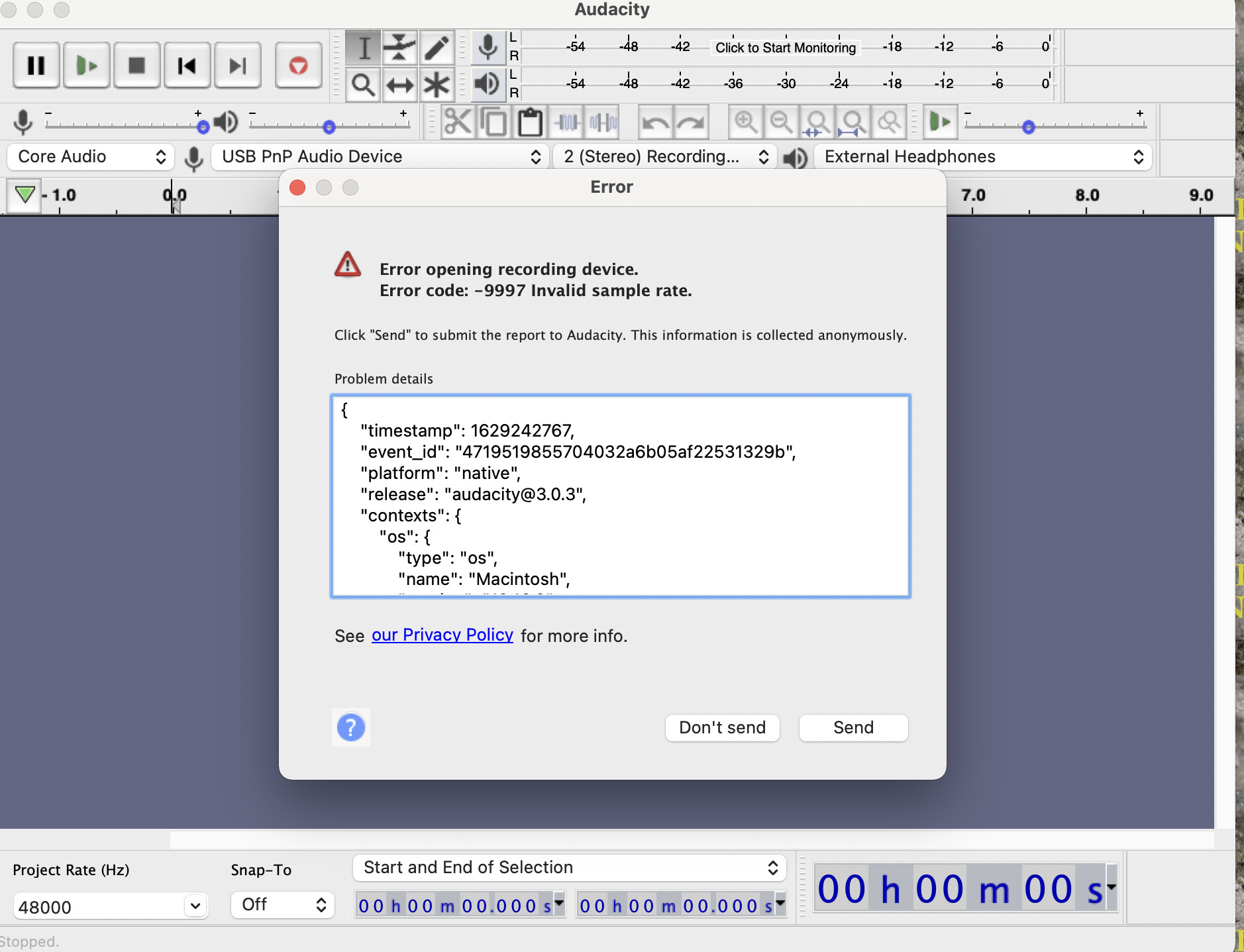Screen dimensions: 1244x952
Task: Click to Start Monitoring in record meter
Action: (786, 48)
